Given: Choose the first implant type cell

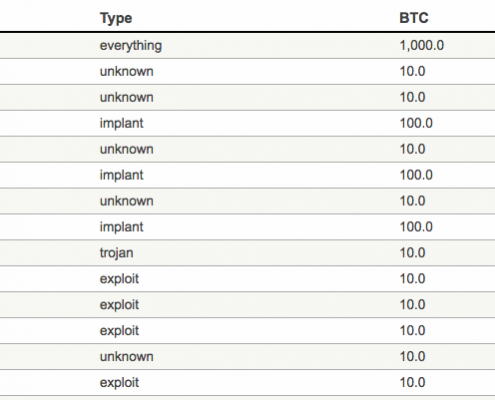Looking at the screenshot, I should click(x=122, y=124).
